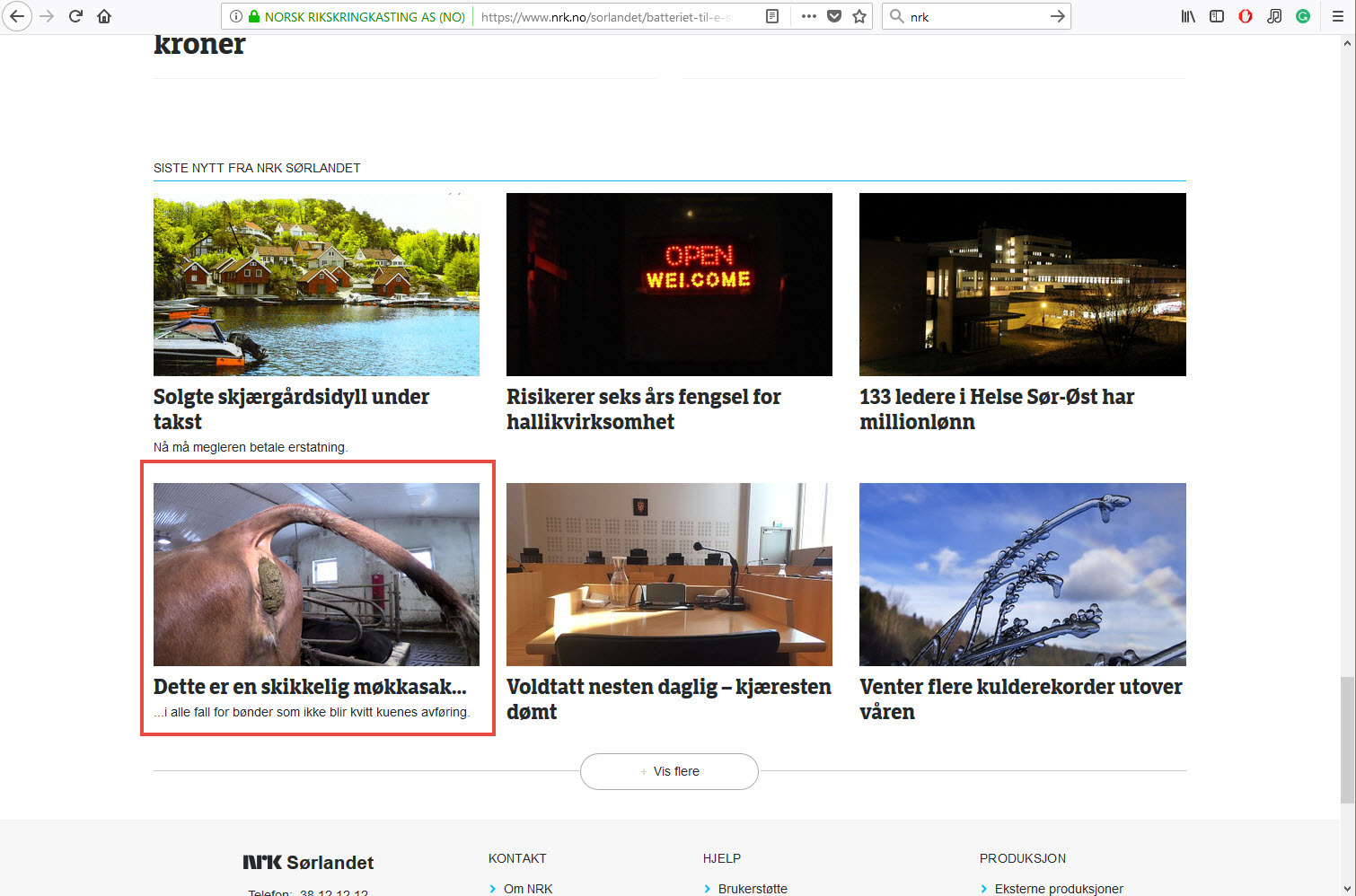This screenshot has height=896, width=1356.
Task: Show the sidebars panel
Action: (x=1217, y=16)
